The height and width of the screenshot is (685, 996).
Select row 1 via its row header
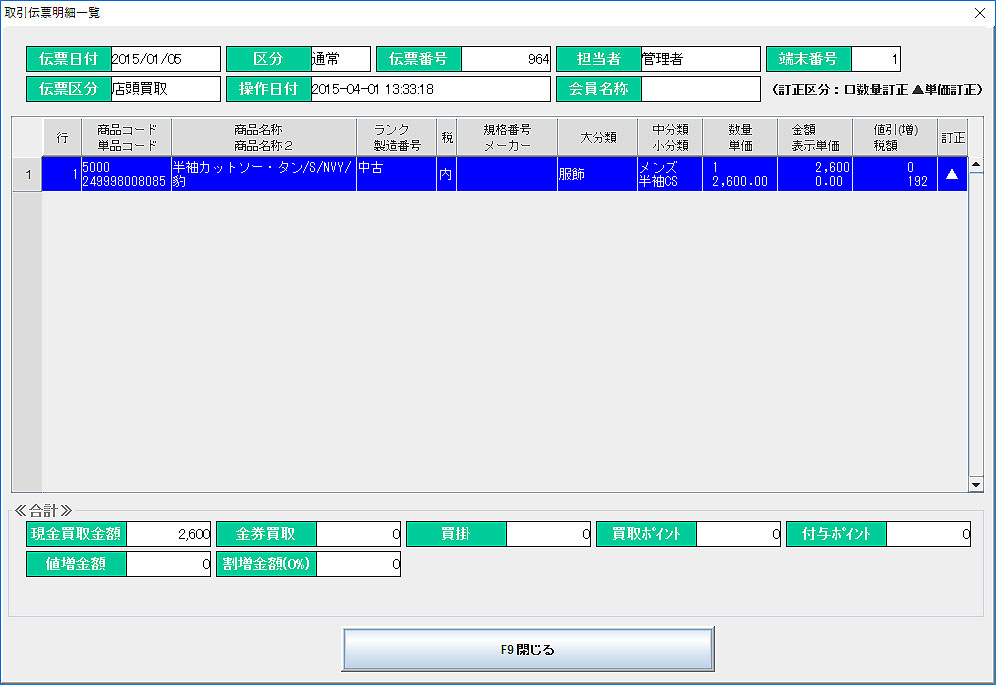point(27,174)
